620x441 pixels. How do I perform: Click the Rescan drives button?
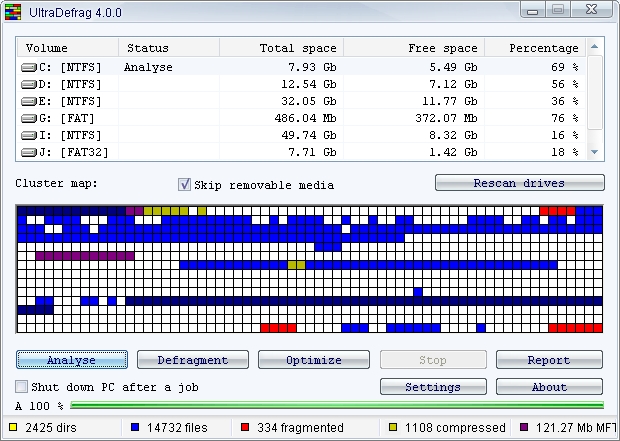pyautogui.click(x=519, y=183)
